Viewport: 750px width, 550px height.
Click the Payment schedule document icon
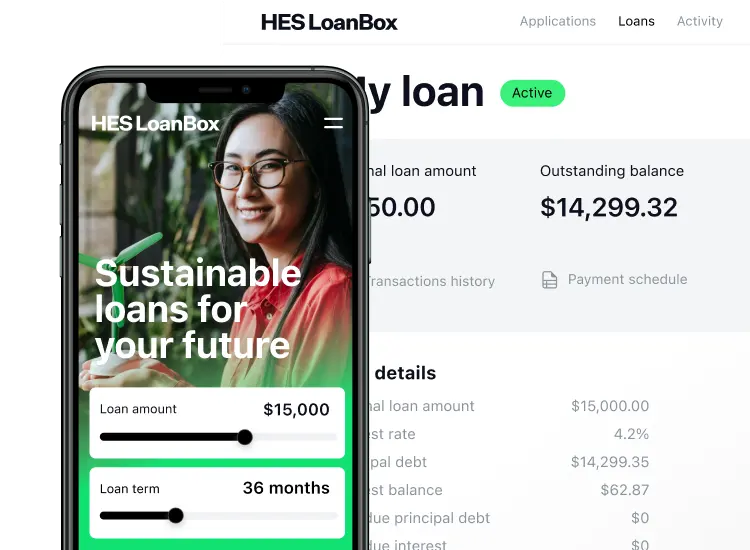point(549,280)
